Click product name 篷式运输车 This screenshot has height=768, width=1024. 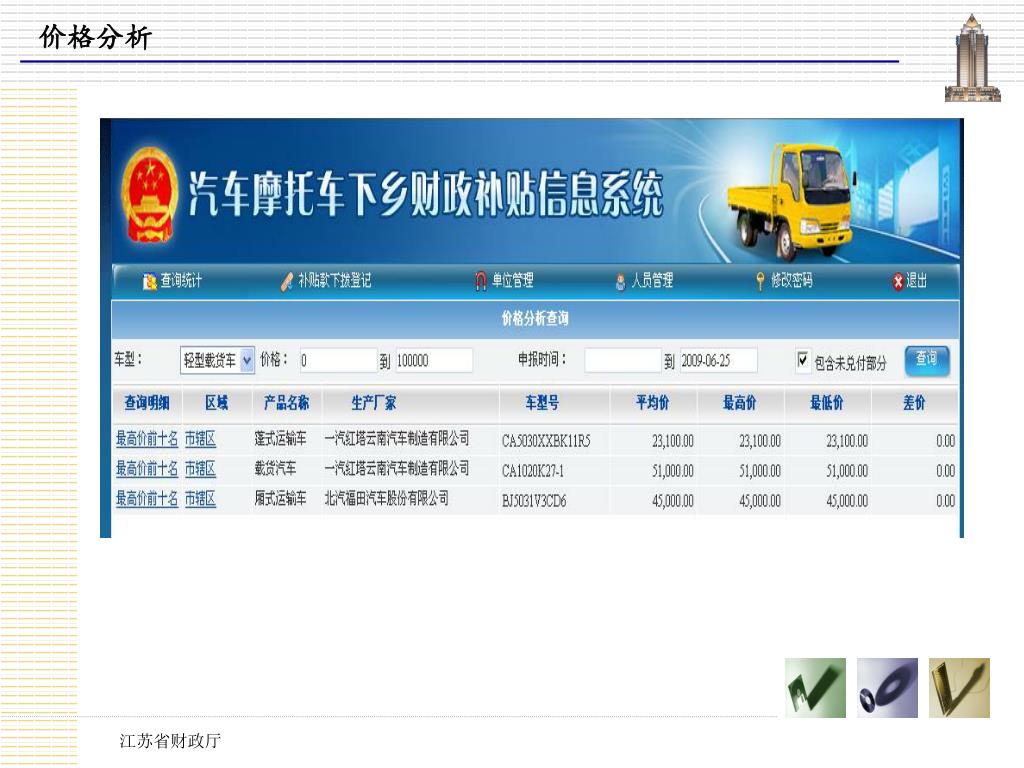(280, 439)
